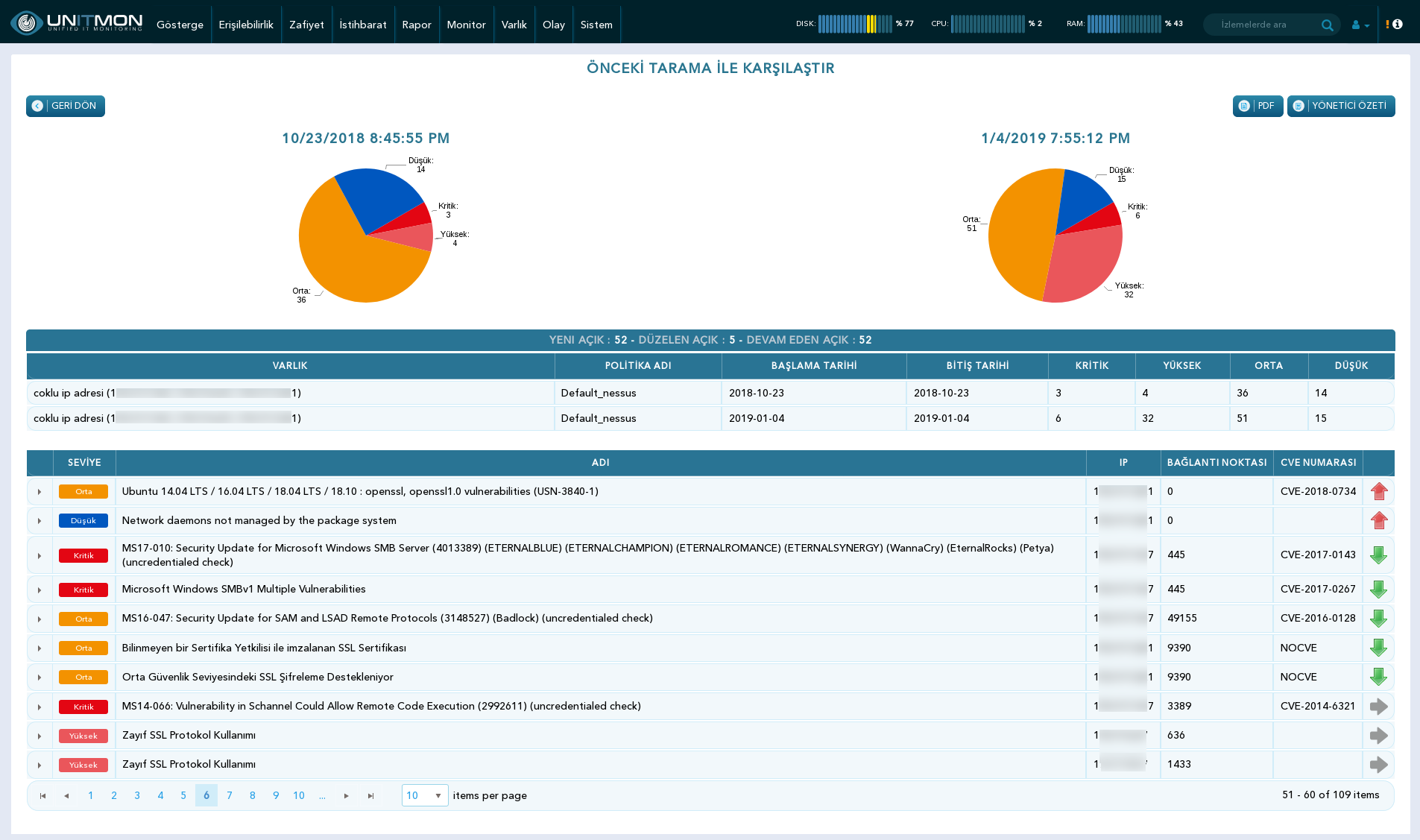Click green arrow for Orta Güvenlik Seviyesindeki row
Image resolution: width=1420 pixels, height=840 pixels.
1378,677
